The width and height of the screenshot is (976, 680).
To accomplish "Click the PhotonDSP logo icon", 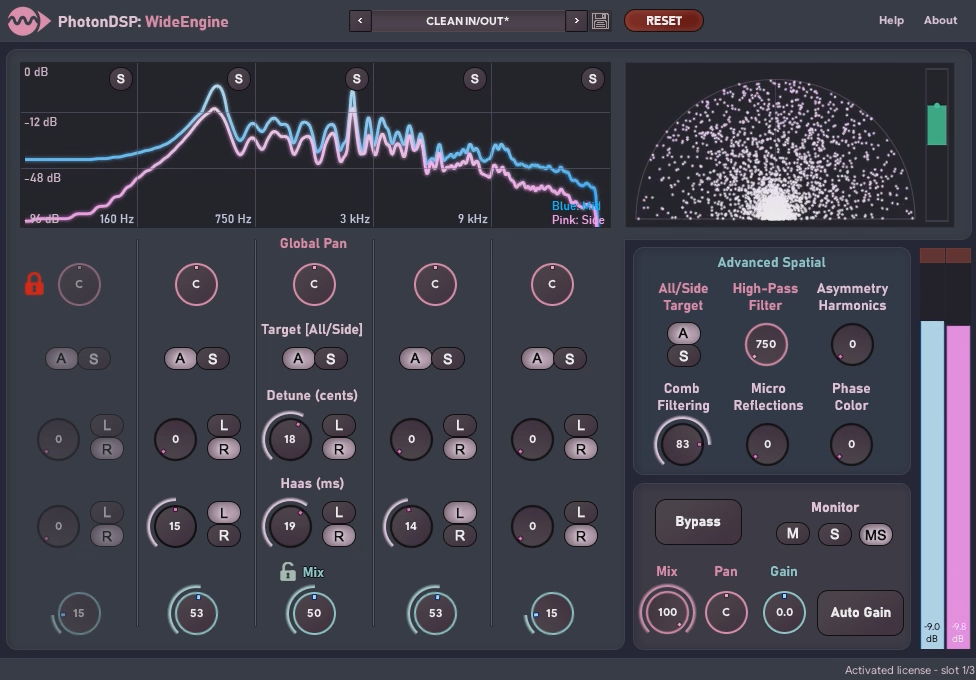I will coord(29,21).
